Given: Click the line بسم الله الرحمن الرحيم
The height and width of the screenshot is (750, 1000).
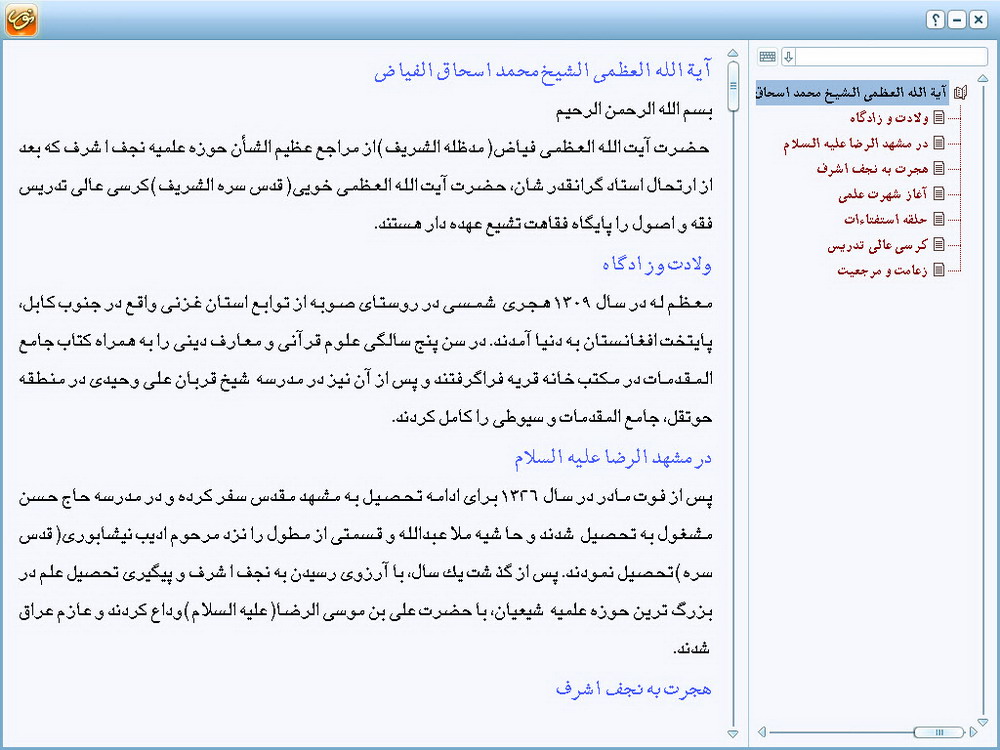Looking at the screenshot, I should coord(634,110).
